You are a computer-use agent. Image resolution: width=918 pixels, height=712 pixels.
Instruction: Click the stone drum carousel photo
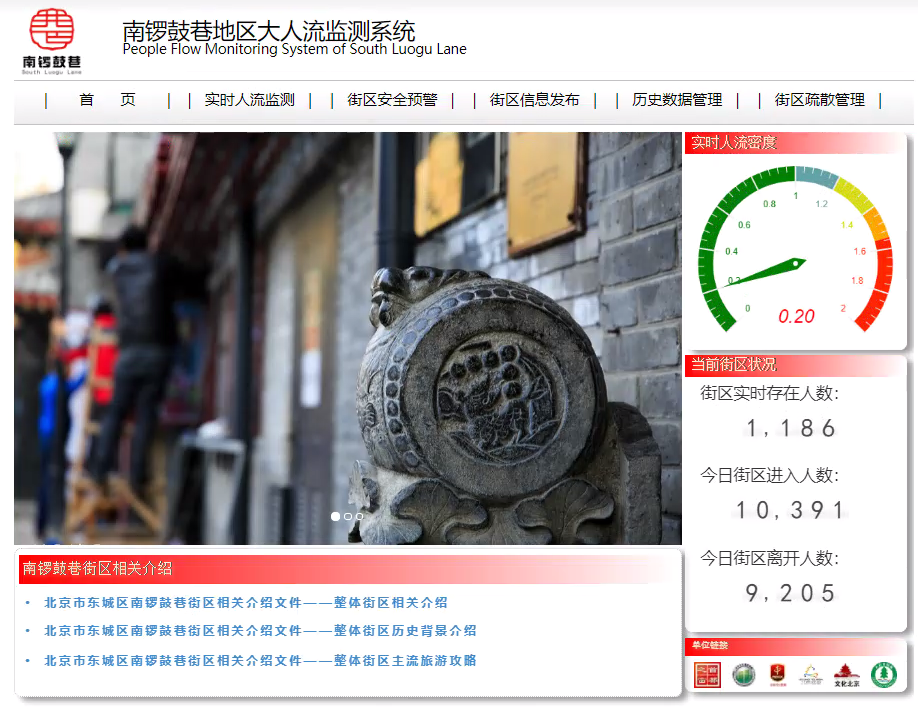tap(348, 338)
